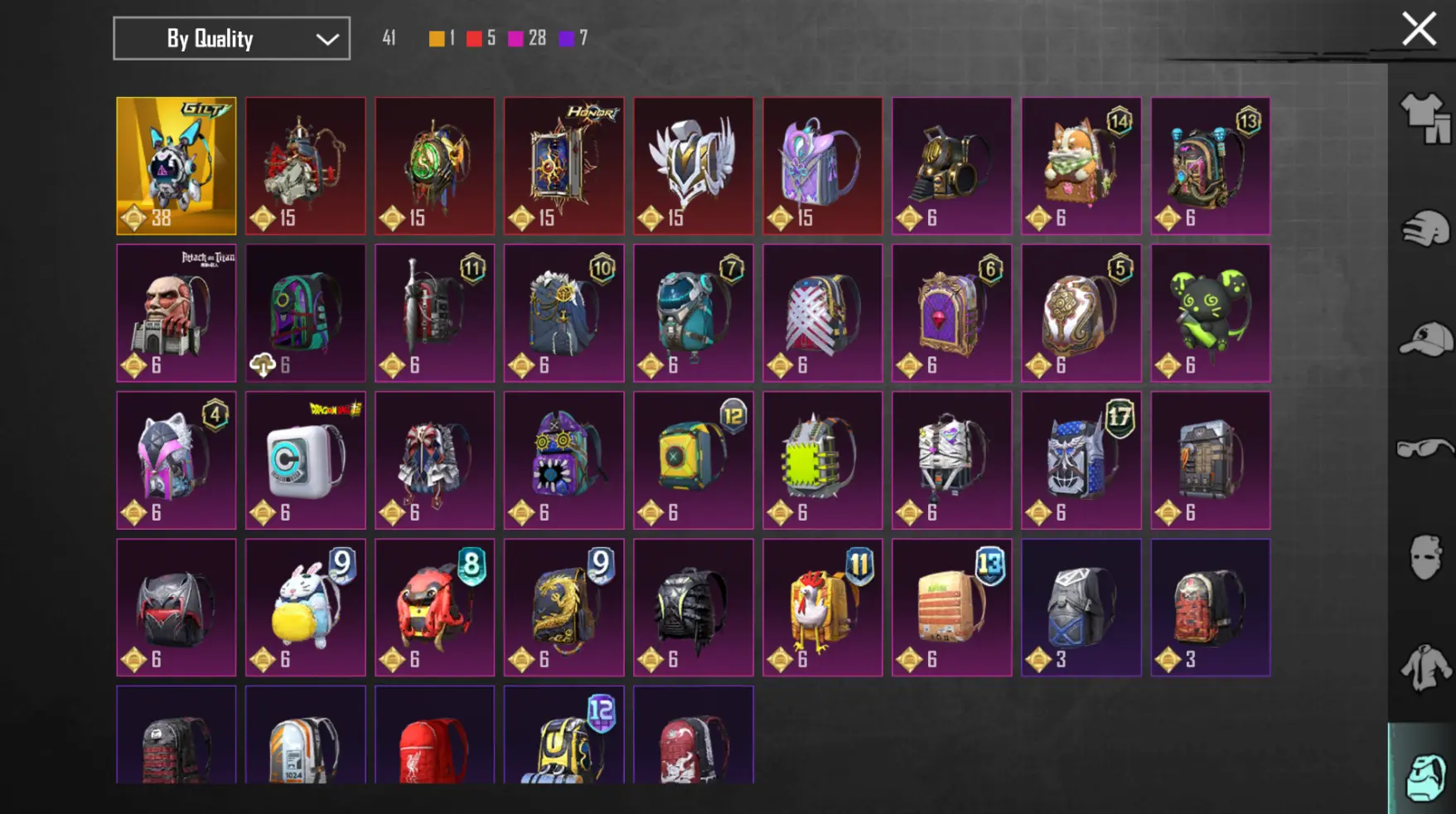1456x814 pixels.
Task: Click the red quality count swatch
Action: click(474, 38)
